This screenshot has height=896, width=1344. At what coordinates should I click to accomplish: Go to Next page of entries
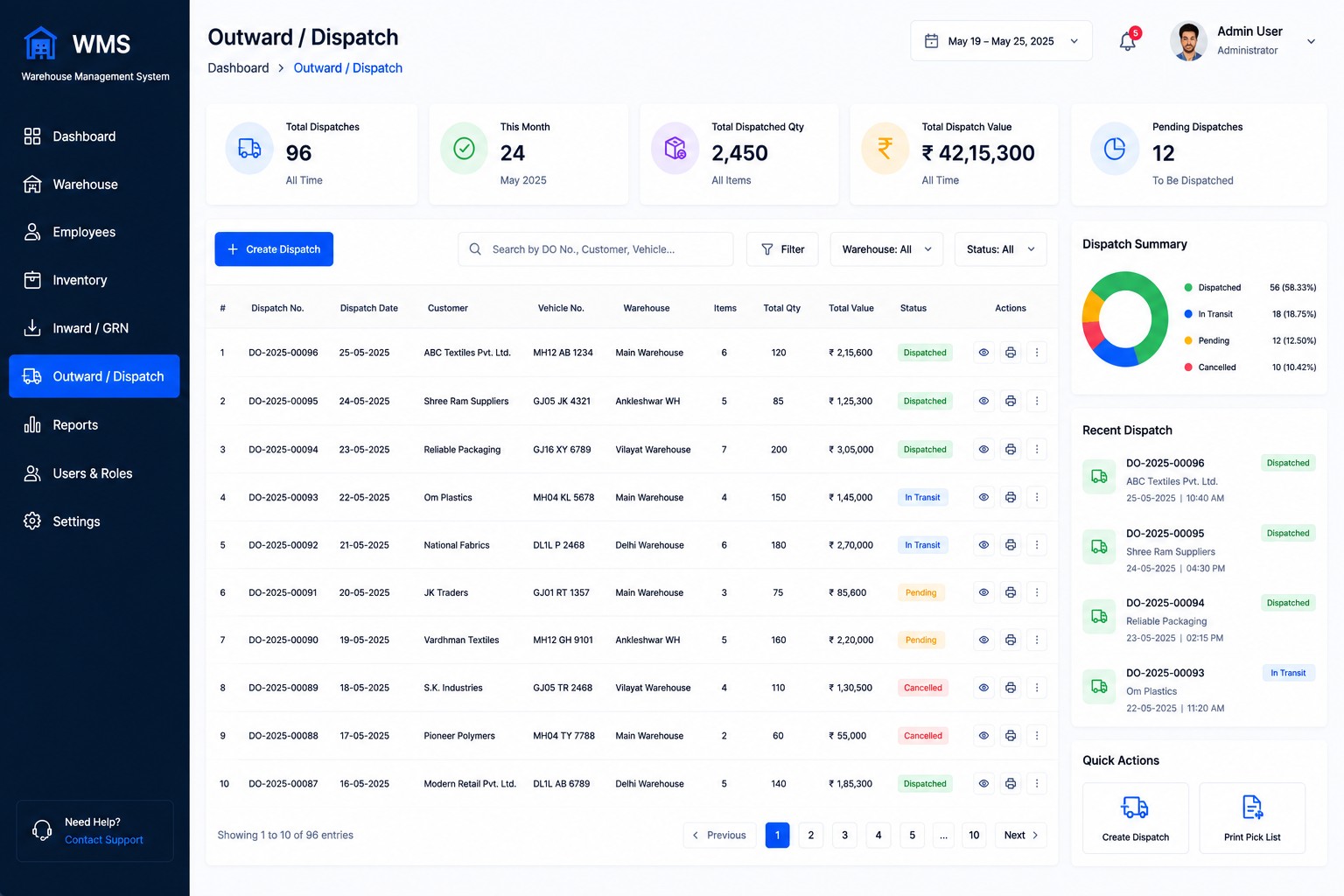1021,836
